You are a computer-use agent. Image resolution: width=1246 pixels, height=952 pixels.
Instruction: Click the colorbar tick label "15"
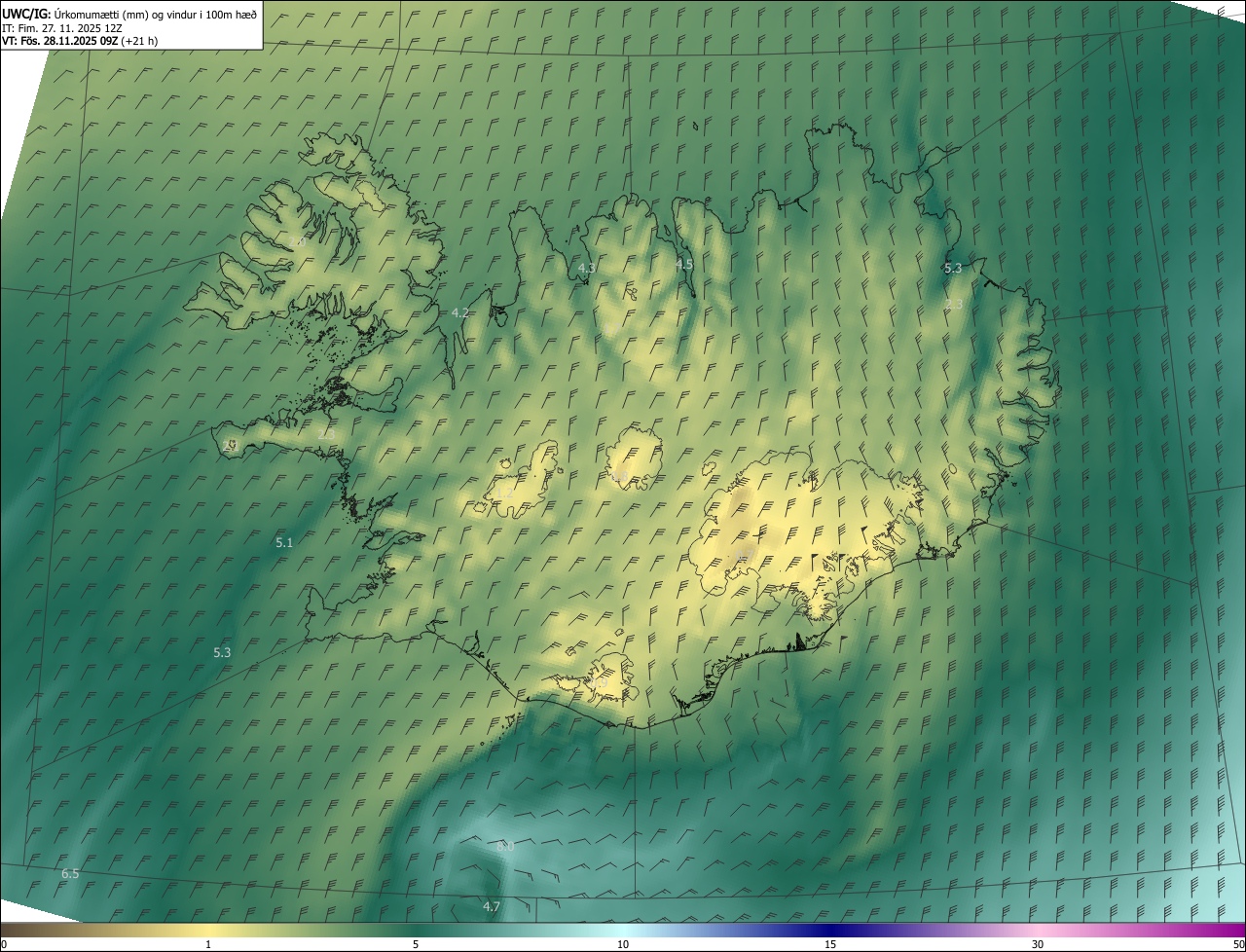[x=830, y=944]
